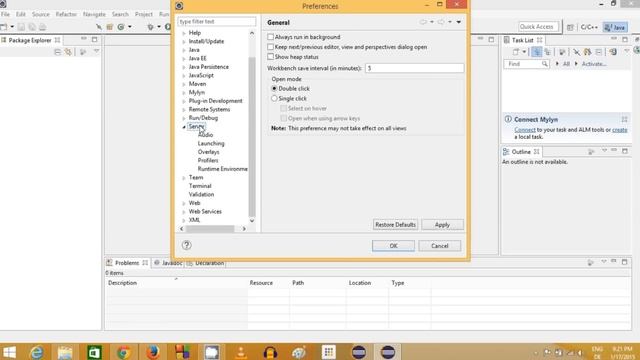Click Open Perspective icon near Quick Access

pyautogui.click(x=570, y=27)
